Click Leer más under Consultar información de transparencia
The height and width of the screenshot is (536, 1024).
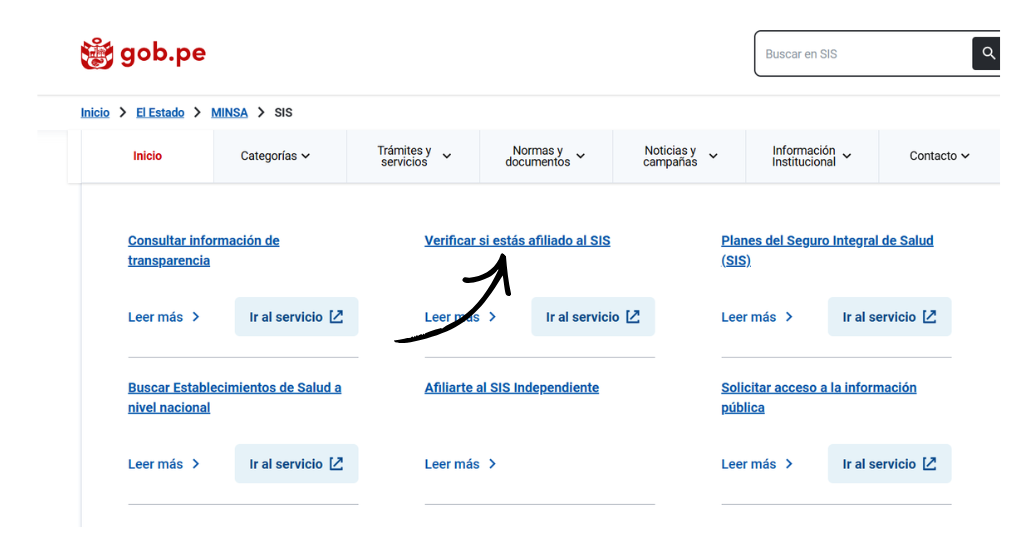click(x=163, y=317)
